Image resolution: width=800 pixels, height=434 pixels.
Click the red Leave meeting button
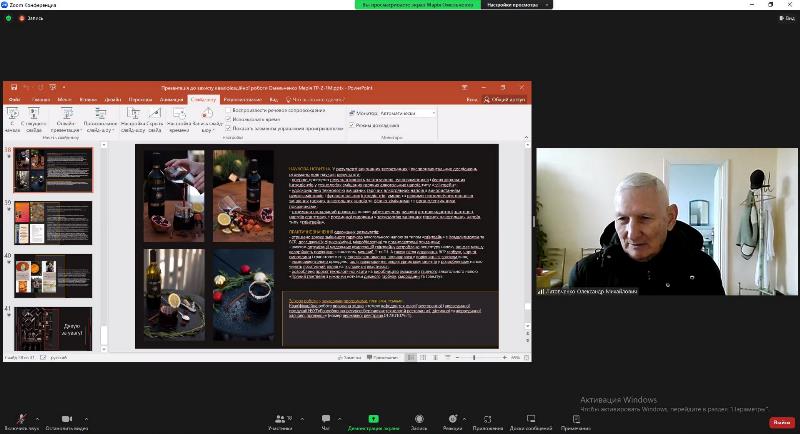tap(782, 422)
